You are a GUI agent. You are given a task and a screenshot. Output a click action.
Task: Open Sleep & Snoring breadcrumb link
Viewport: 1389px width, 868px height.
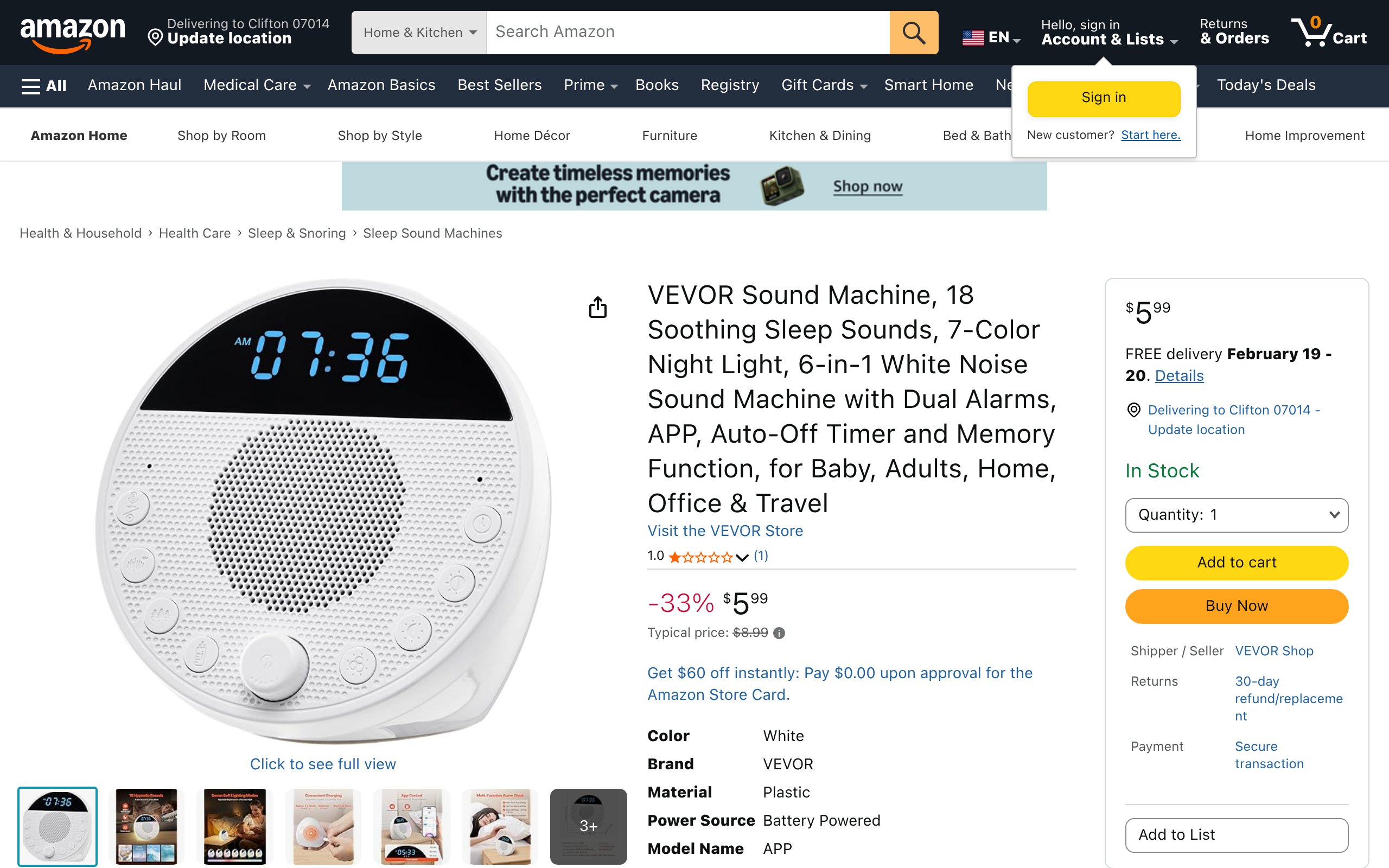(297, 233)
